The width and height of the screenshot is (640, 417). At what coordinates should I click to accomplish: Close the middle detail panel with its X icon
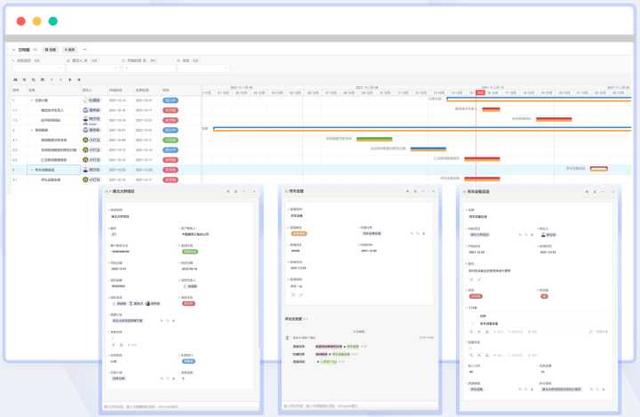[433, 191]
